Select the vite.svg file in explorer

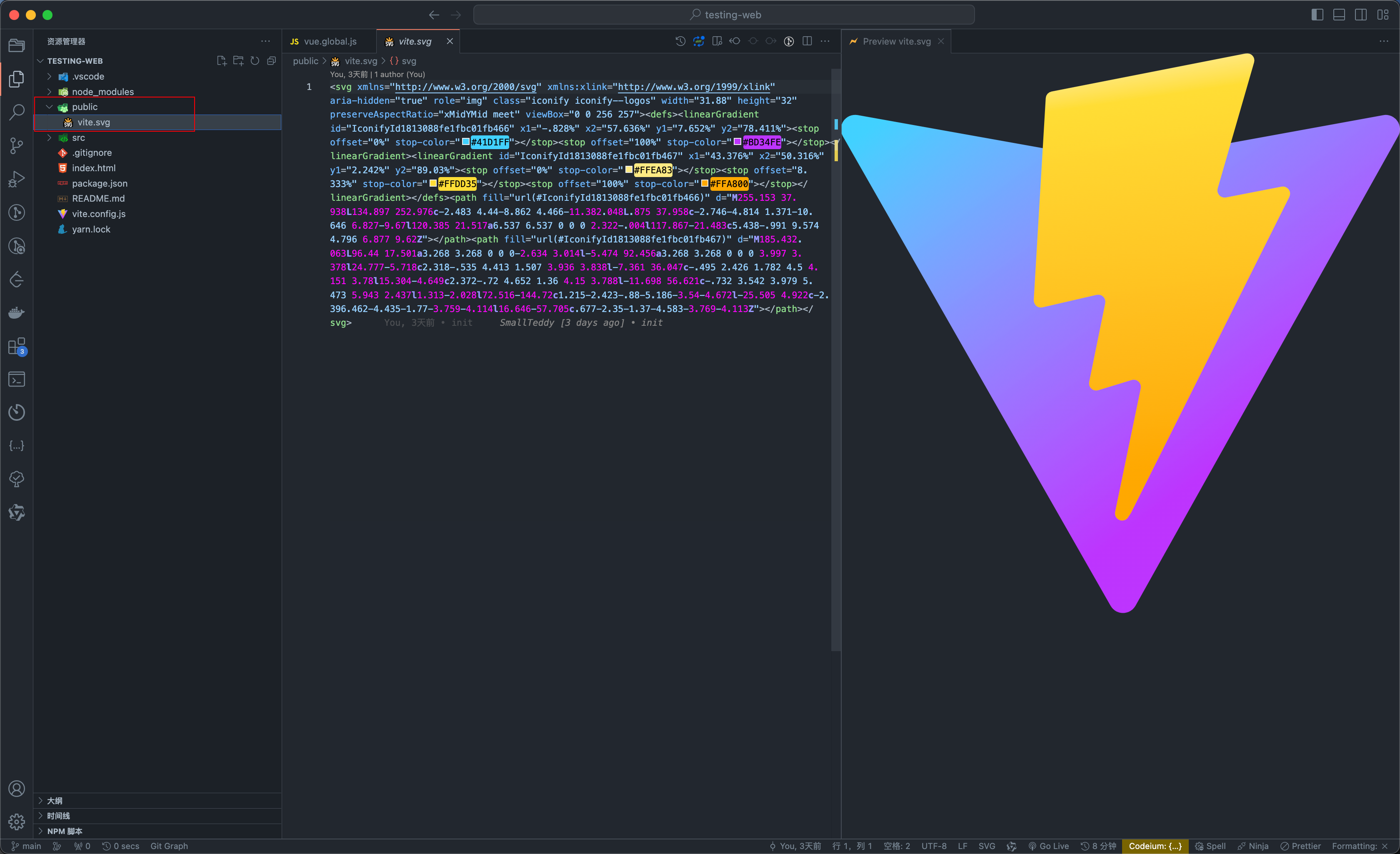coord(93,122)
